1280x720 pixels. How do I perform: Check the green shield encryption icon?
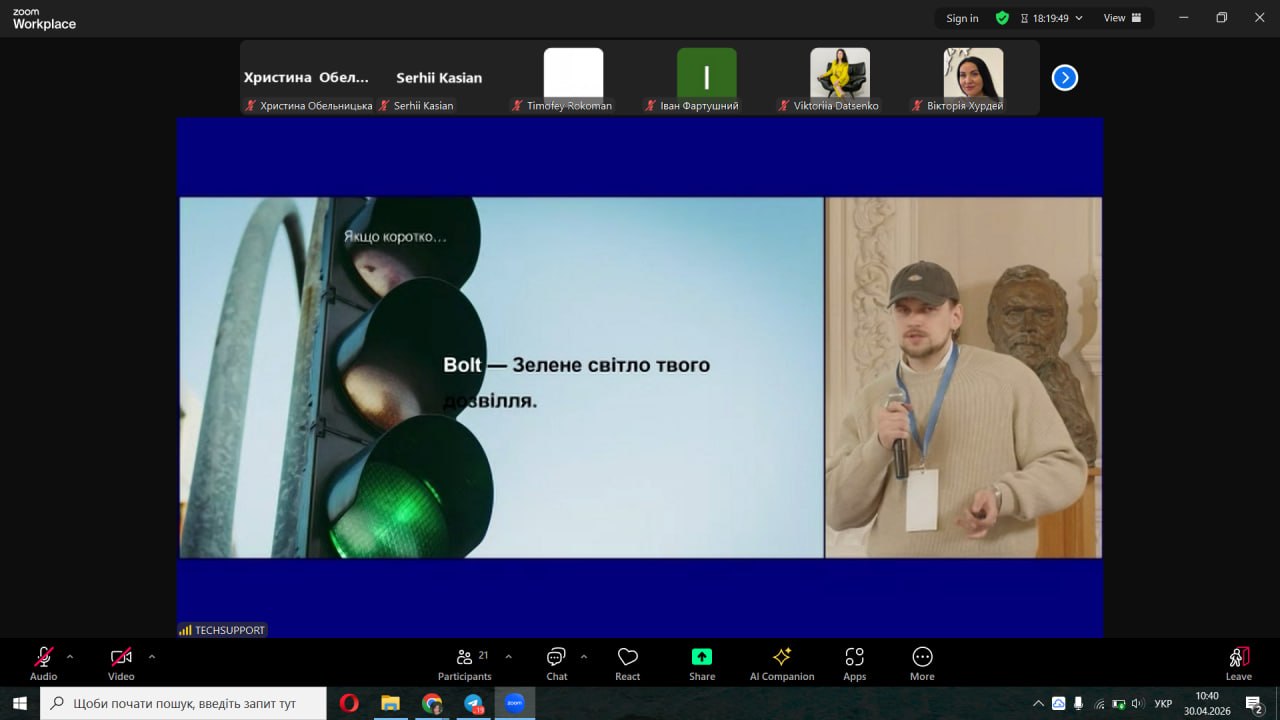[1002, 18]
